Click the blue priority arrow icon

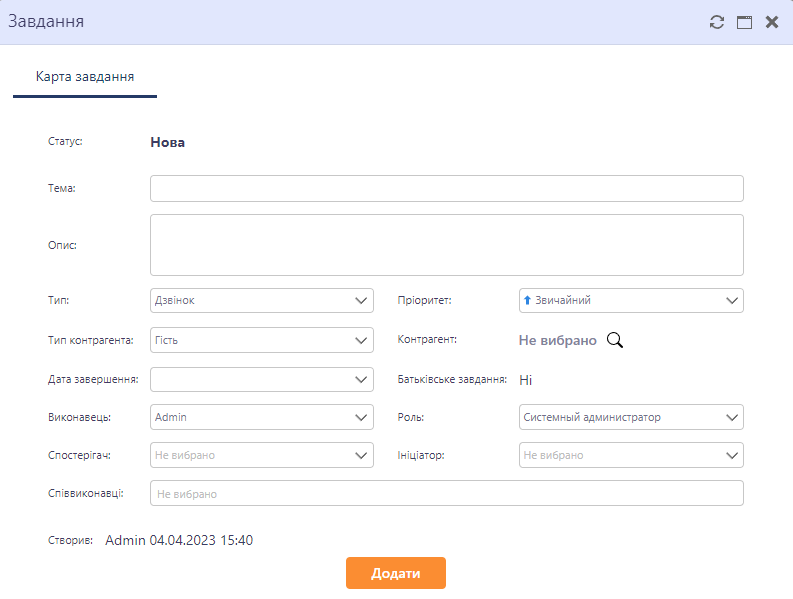(x=527, y=300)
